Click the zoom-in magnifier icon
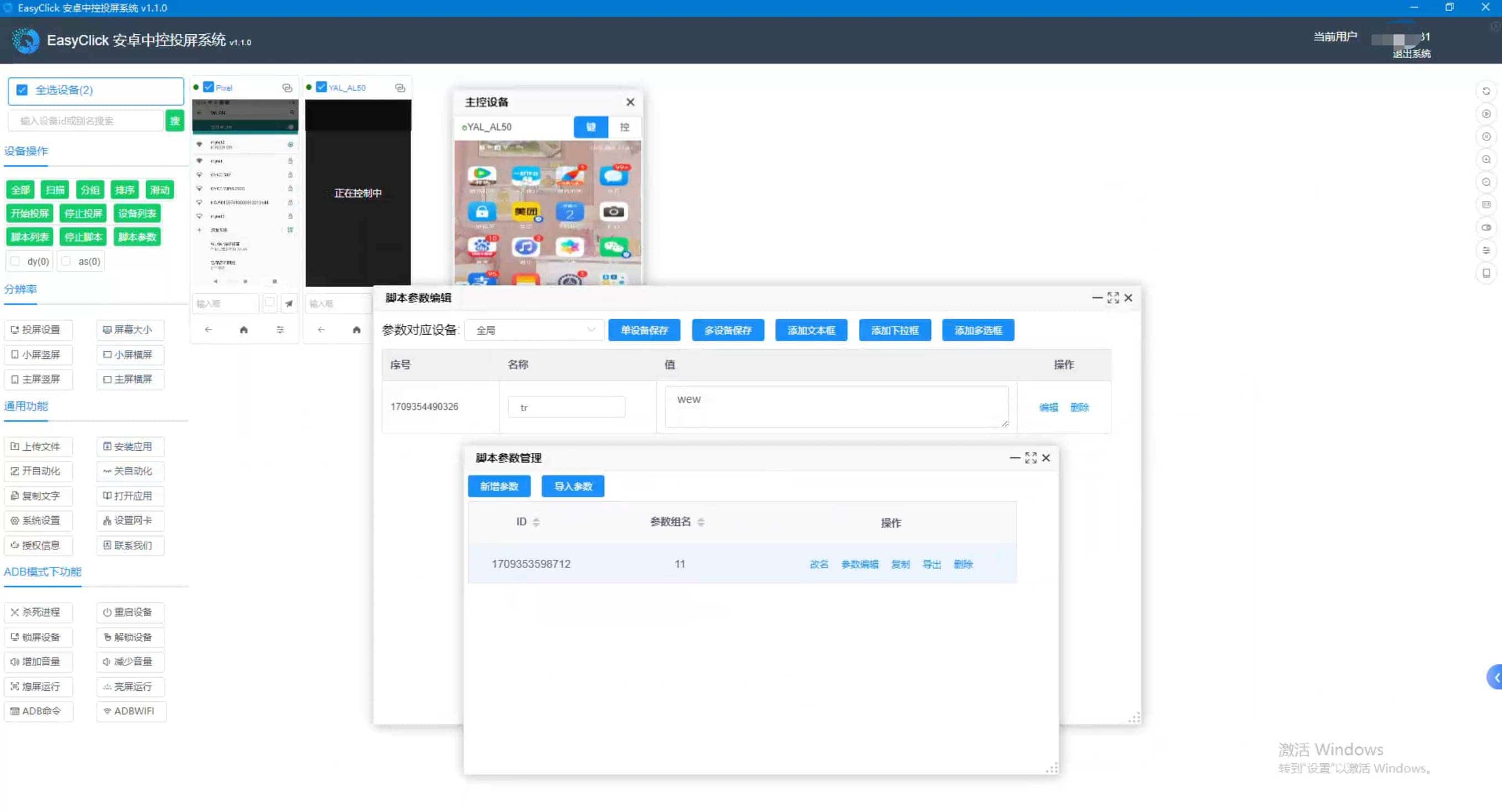1502x812 pixels. click(x=1485, y=160)
